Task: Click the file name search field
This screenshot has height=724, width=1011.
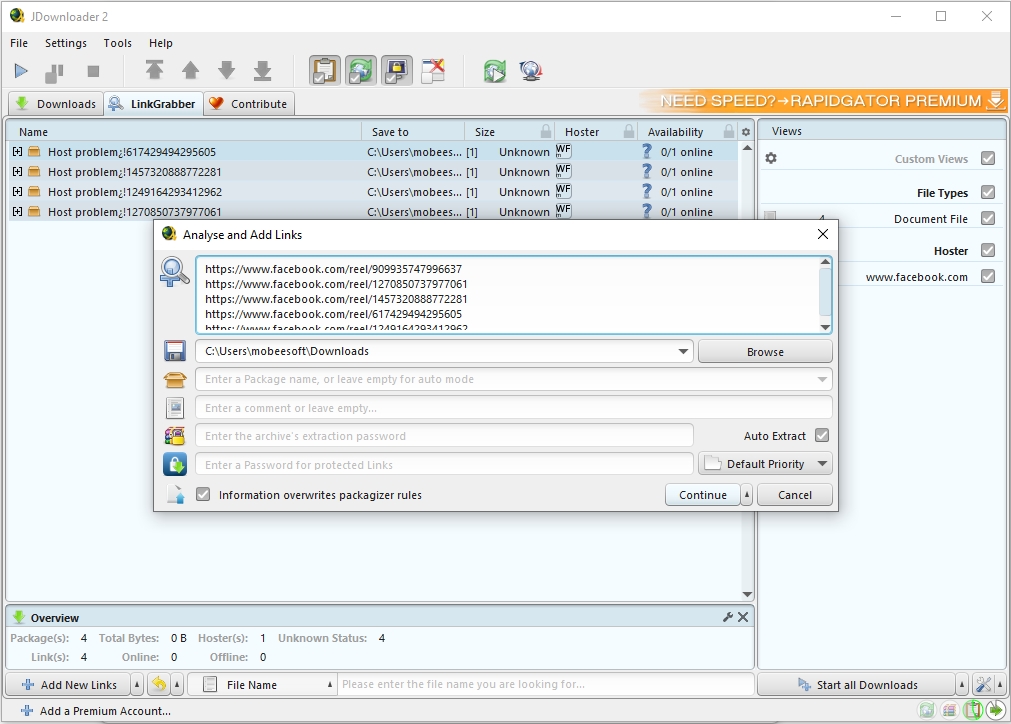Action: [x=545, y=684]
